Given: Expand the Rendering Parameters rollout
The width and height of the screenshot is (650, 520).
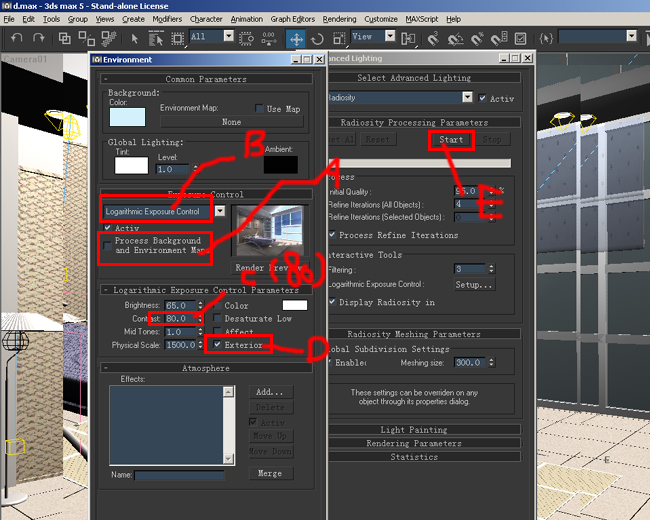Looking at the screenshot, I should click(x=414, y=443).
